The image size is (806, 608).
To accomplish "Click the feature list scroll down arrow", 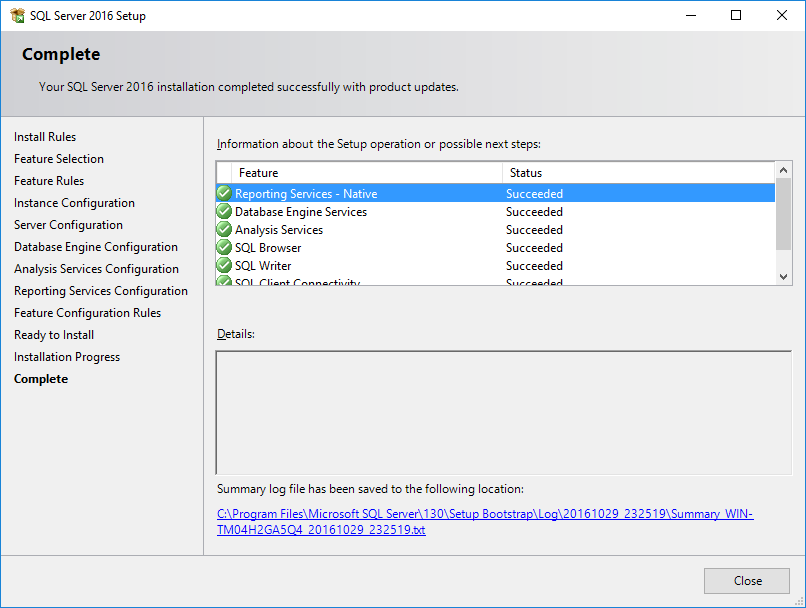I will (x=783, y=277).
